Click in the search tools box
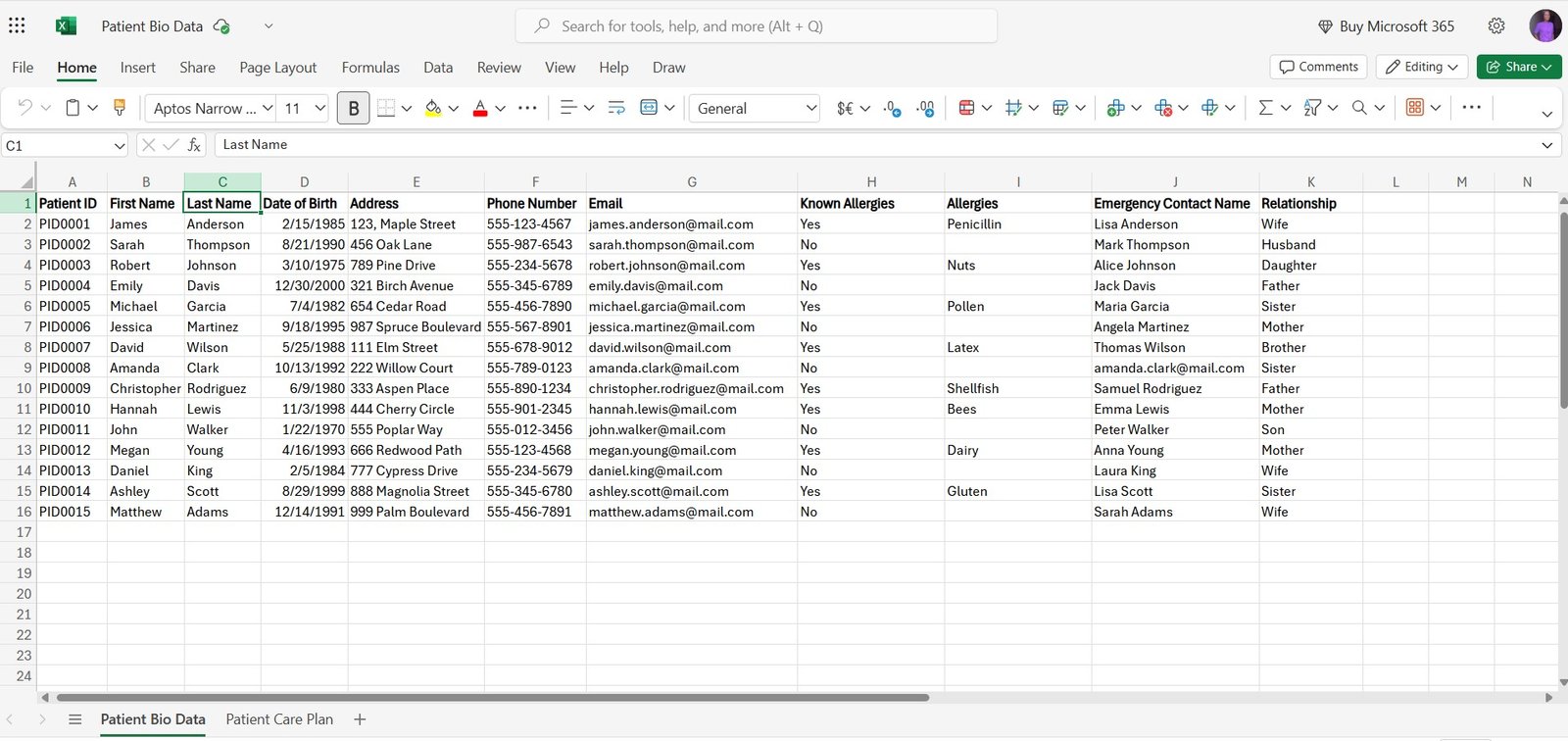Screen dimensions: 1568x741 [757, 26]
